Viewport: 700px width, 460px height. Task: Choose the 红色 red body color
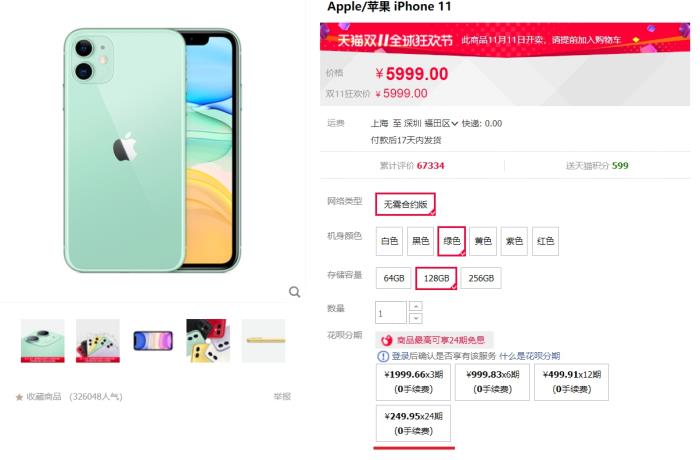pos(546,241)
